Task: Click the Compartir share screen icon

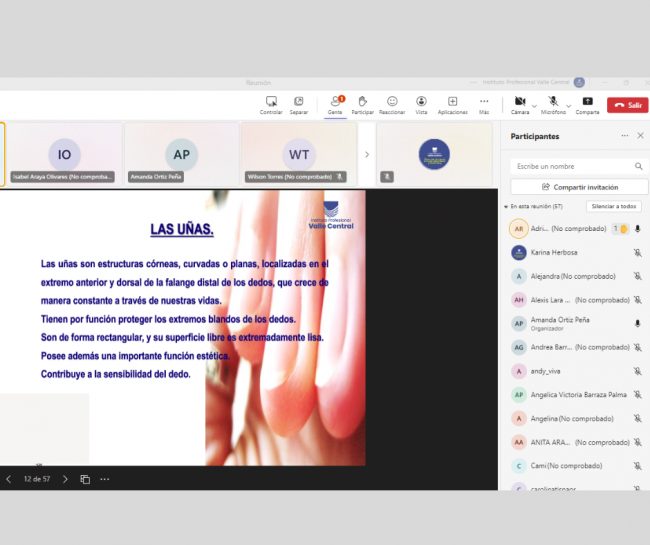Action: pos(587,102)
